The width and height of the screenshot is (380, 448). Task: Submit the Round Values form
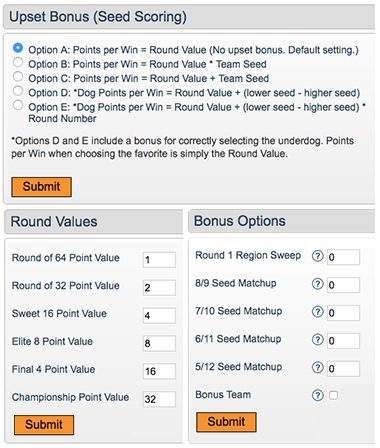[x=44, y=425]
